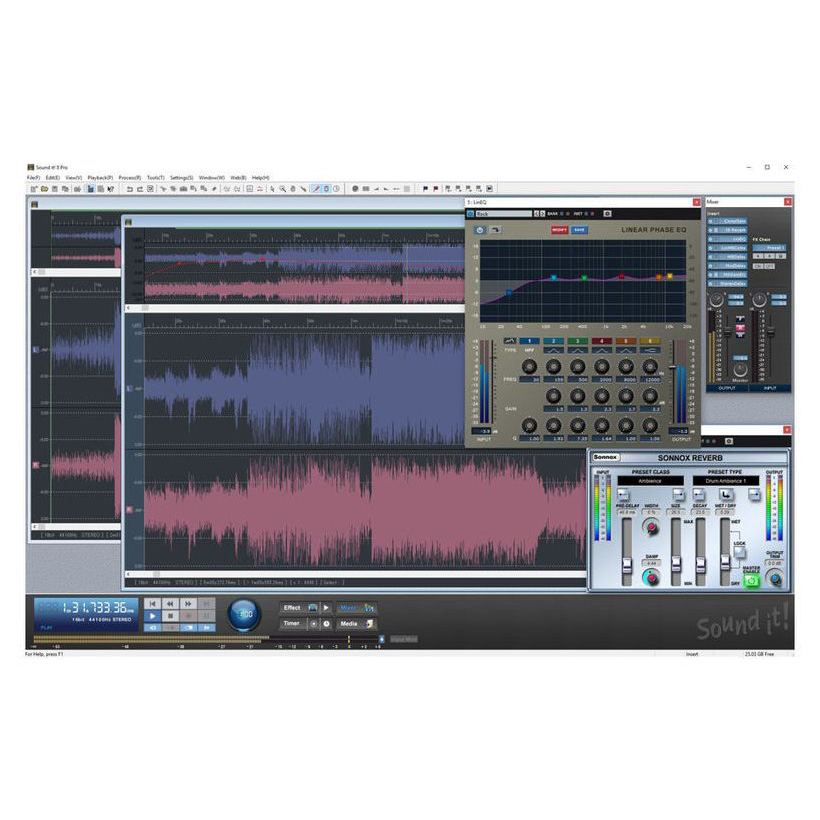Click the Mixer output pan knob
The width and height of the screenshot is (820, 820).
point(716,300)
